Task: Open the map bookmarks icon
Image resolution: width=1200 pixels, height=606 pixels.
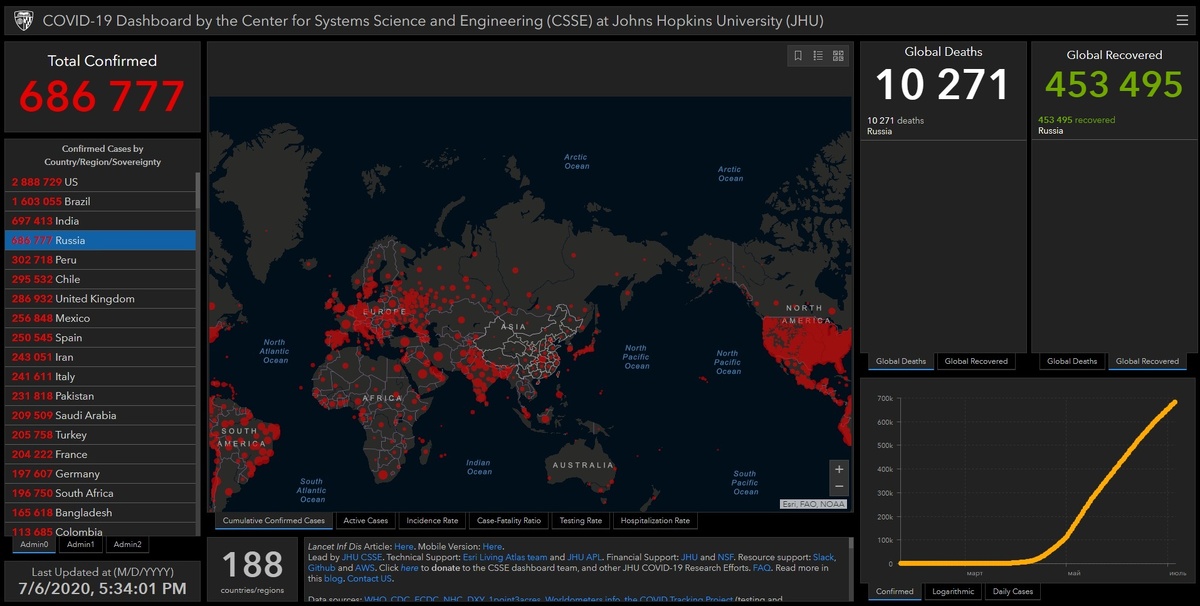Action: (798, 56)
